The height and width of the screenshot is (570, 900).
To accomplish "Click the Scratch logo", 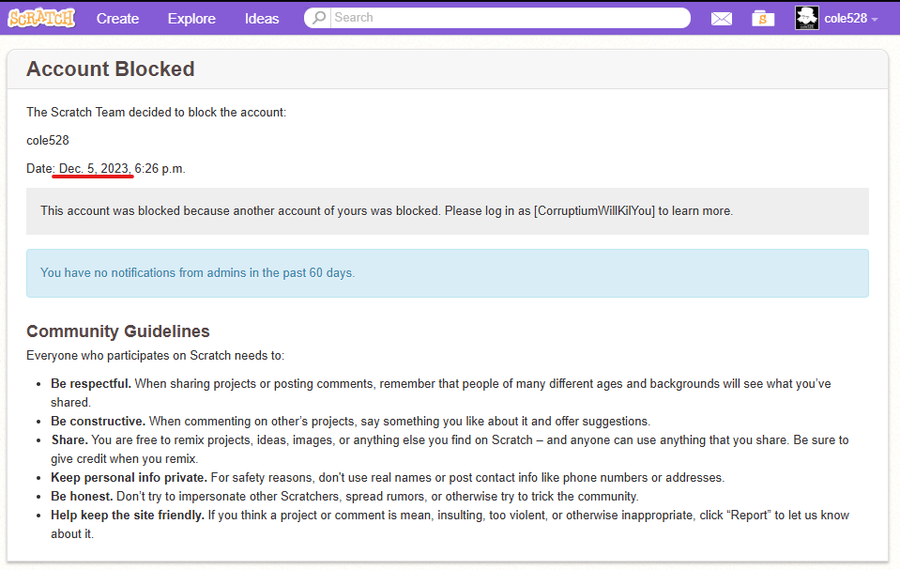I will (41, 17).
